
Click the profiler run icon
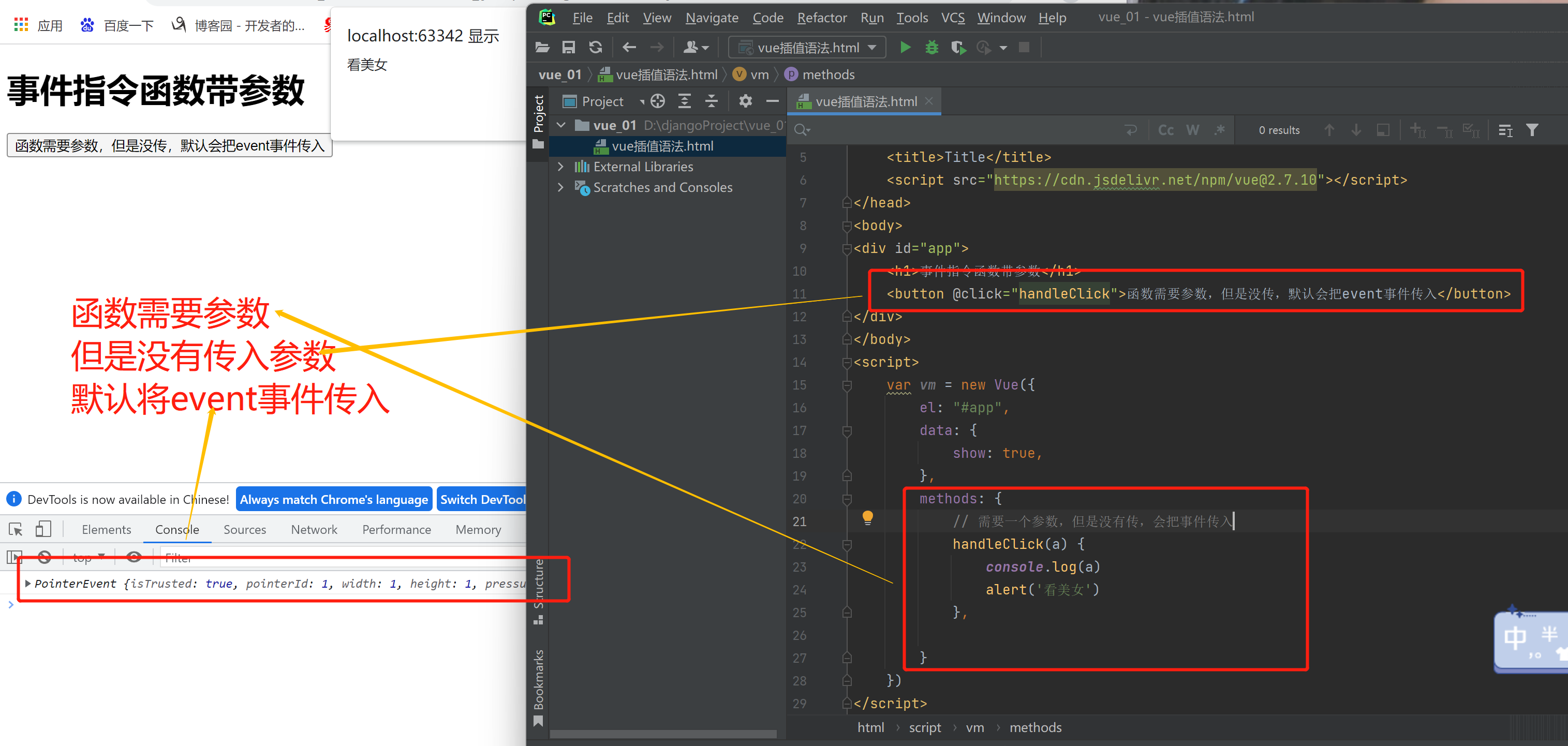pyautogui.click(x=984, y=47)
